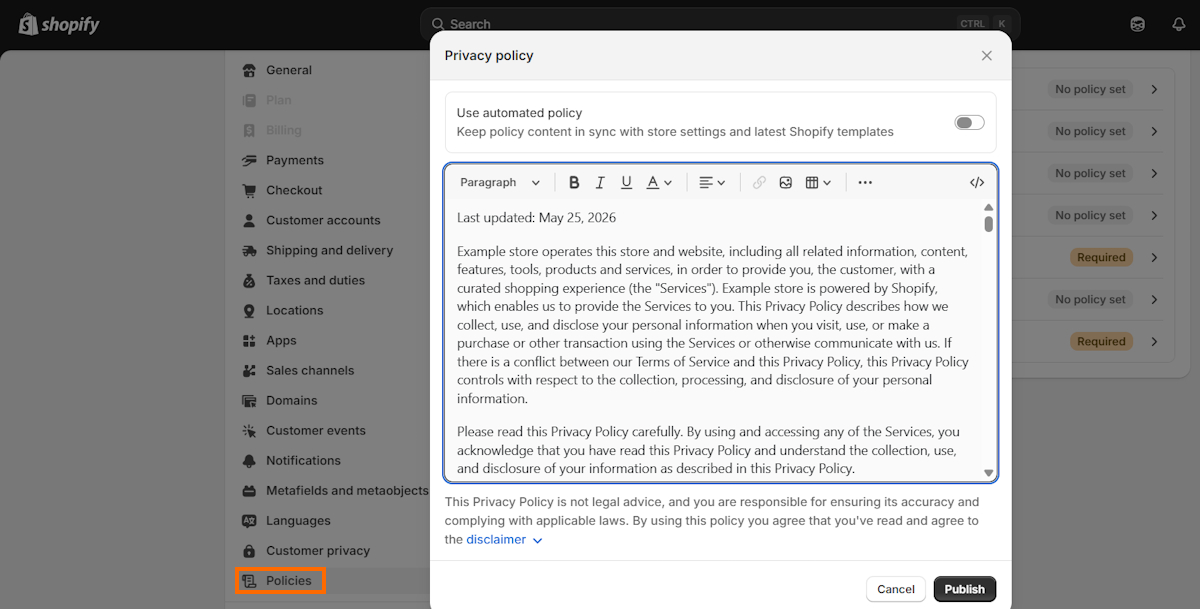Click the Languages icon
The width and height of the screenshot is (1200, 609).
click(x=249, y=521)
